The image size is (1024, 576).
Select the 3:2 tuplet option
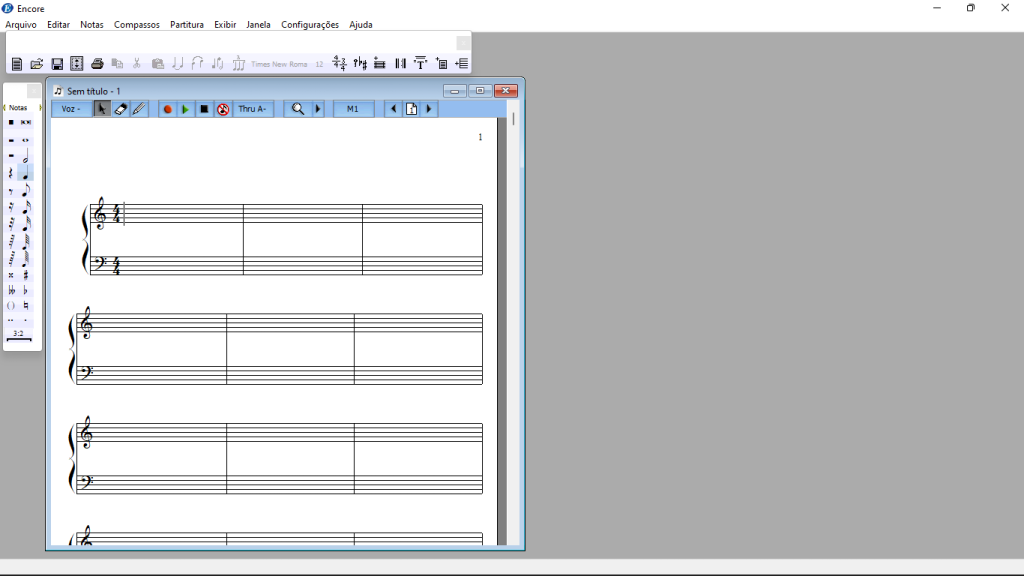click(18, 334)
